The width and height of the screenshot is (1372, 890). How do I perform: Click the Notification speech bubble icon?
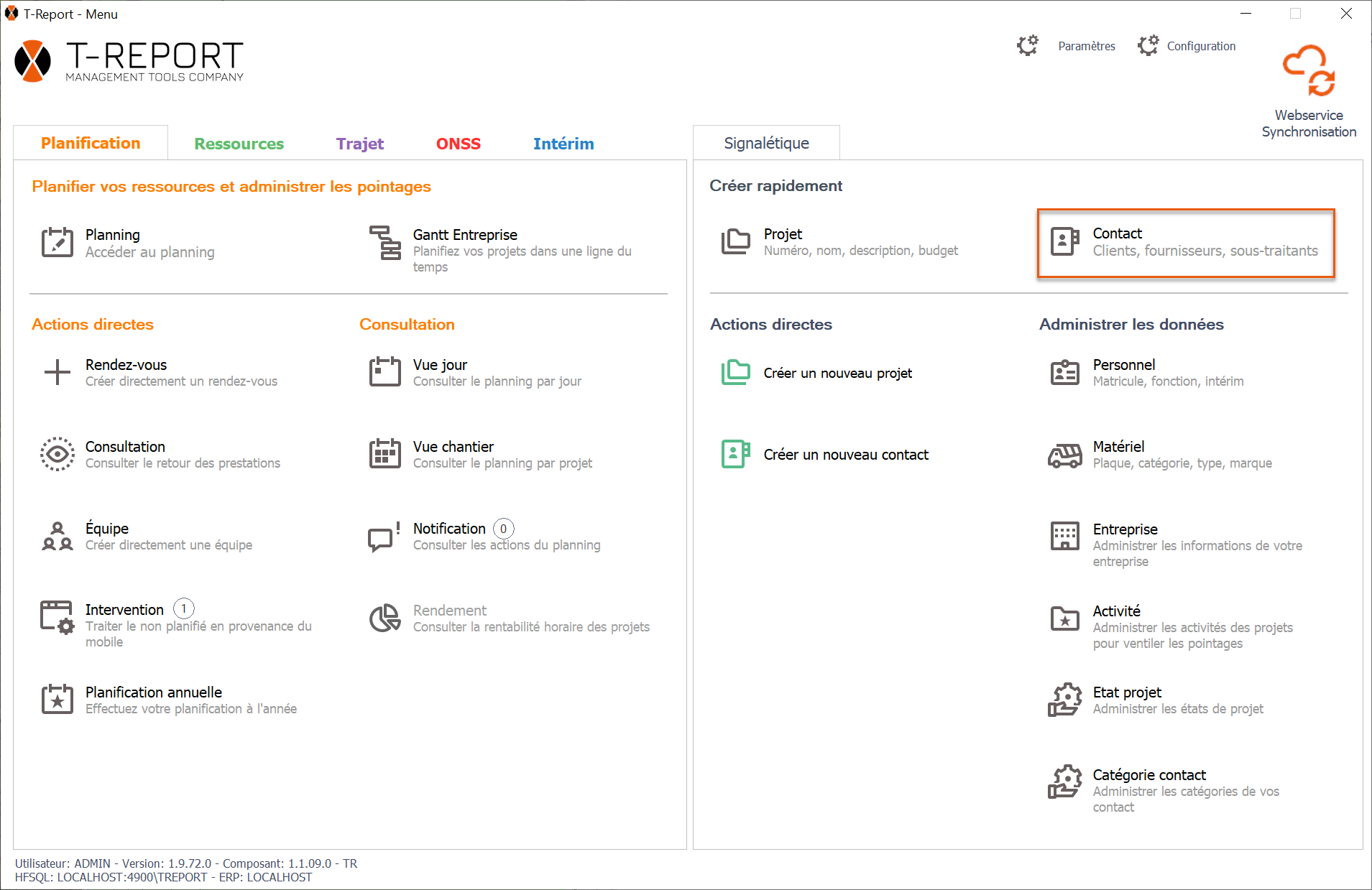[x=384, y=537]
